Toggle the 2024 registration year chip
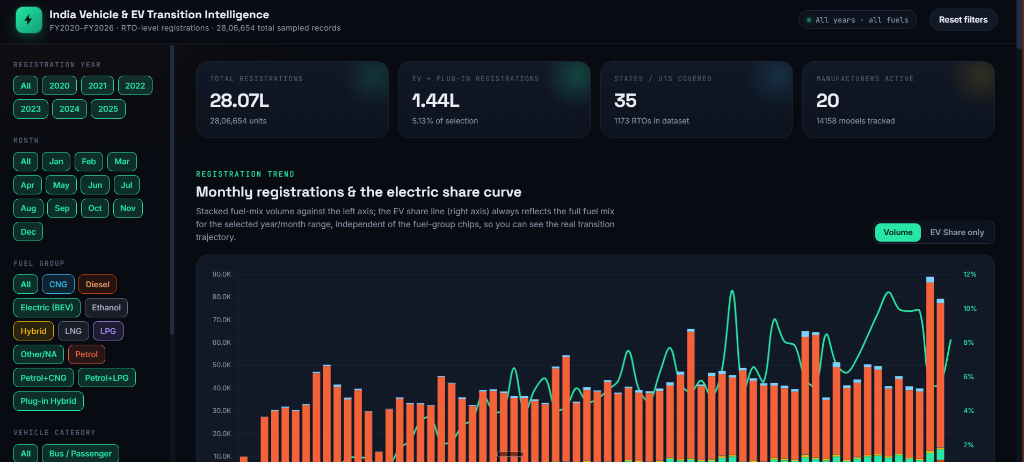1024x462 pixels. coord(69,109)
